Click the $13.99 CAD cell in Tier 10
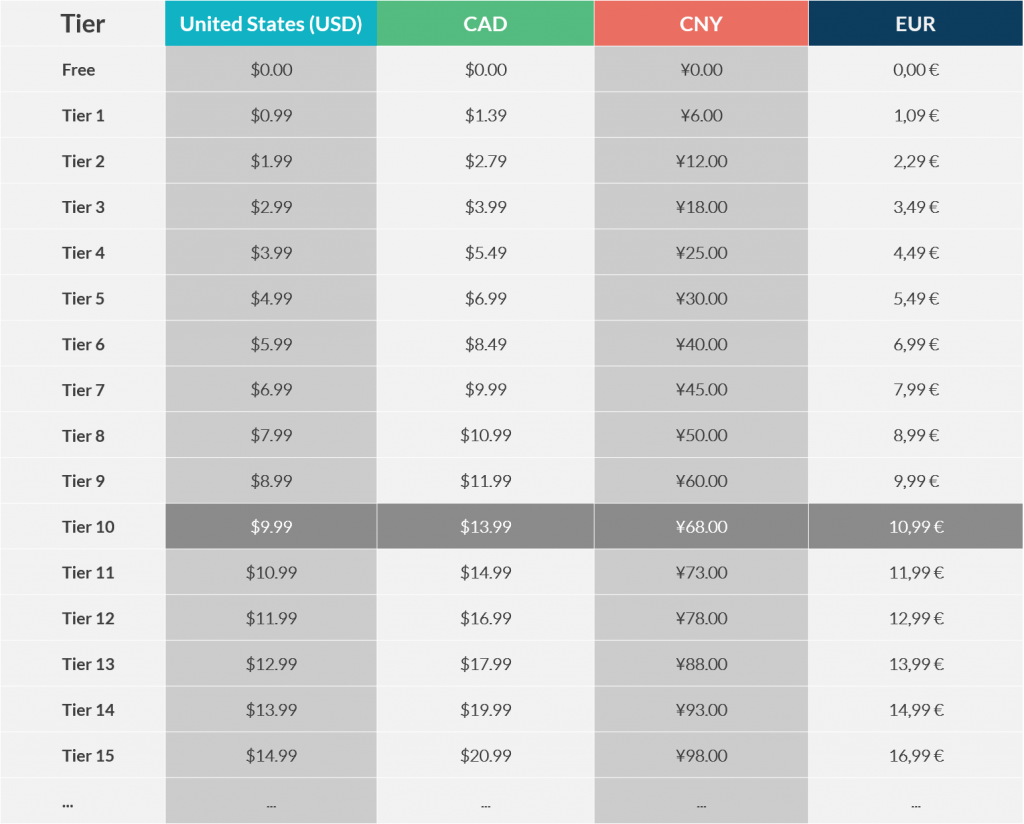The image size is (1024, 824). (x=485, y=526)
